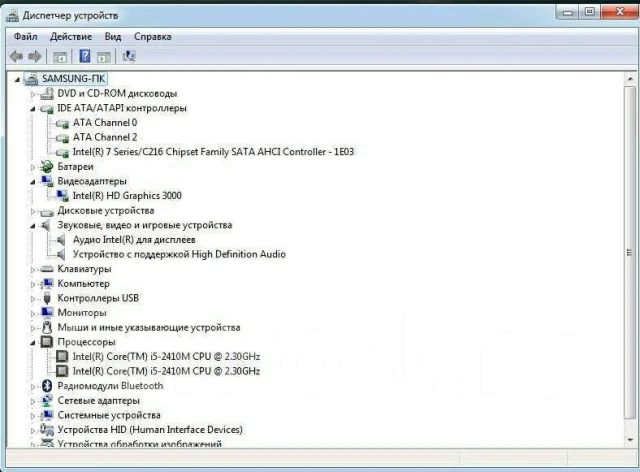
Task: Click the Системные устройства icon
Action: pos(47,415)
